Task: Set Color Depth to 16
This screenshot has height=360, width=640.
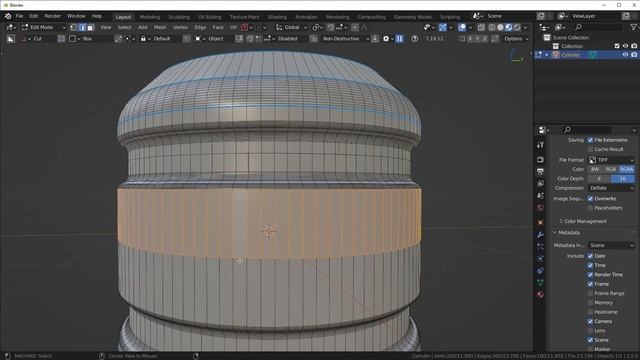Action: click(623, 179)
